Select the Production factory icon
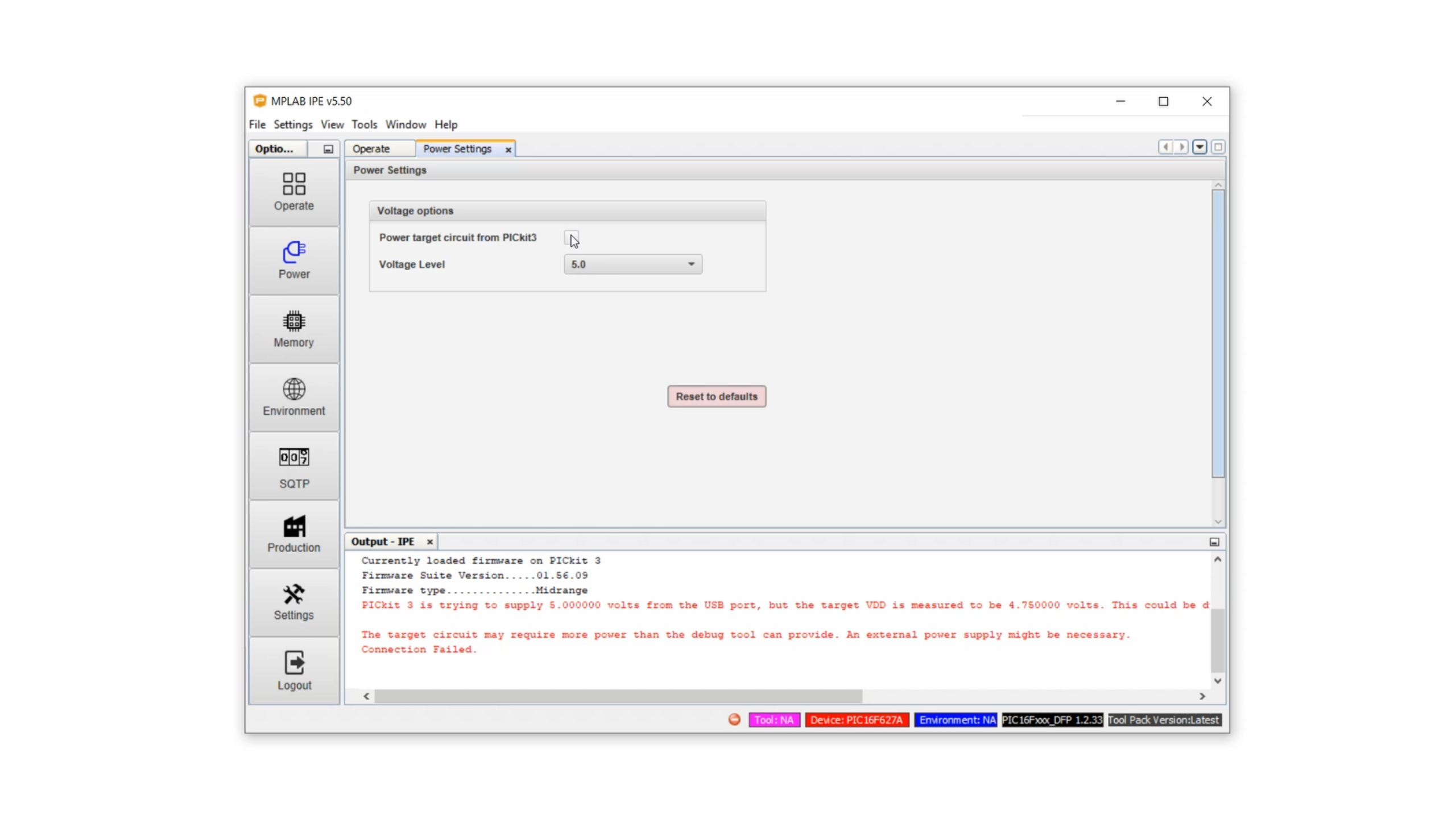Screen dimensions: 1456x819 293,527
